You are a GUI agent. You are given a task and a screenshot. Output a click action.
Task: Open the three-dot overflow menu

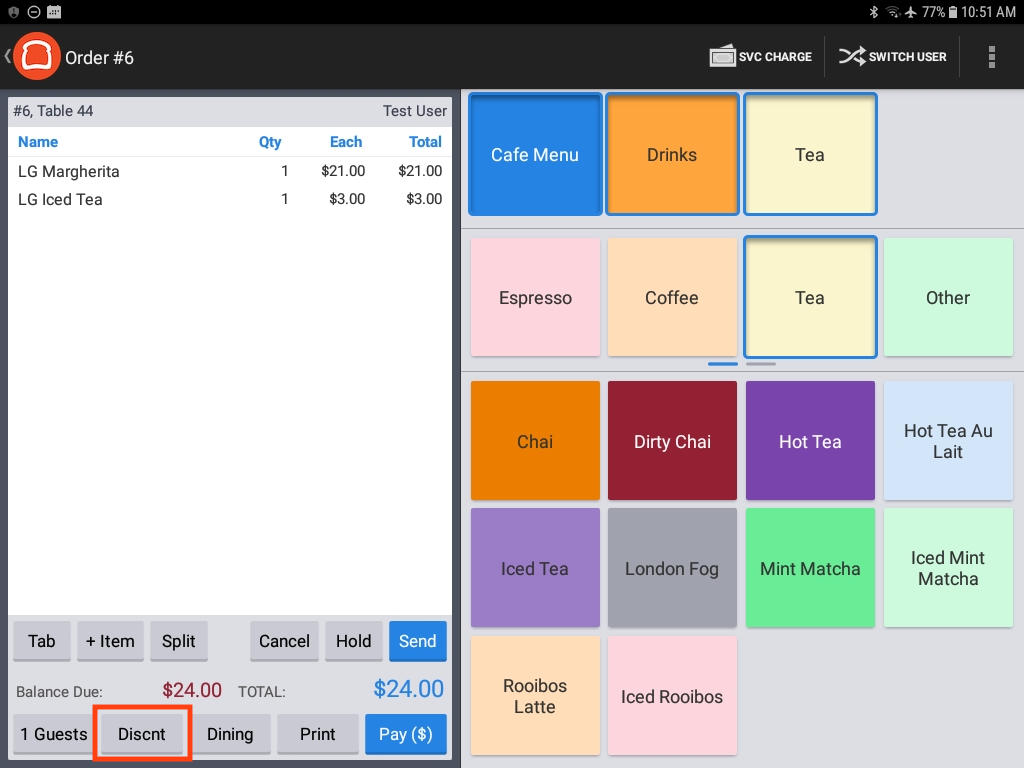(x=991, y=57)
